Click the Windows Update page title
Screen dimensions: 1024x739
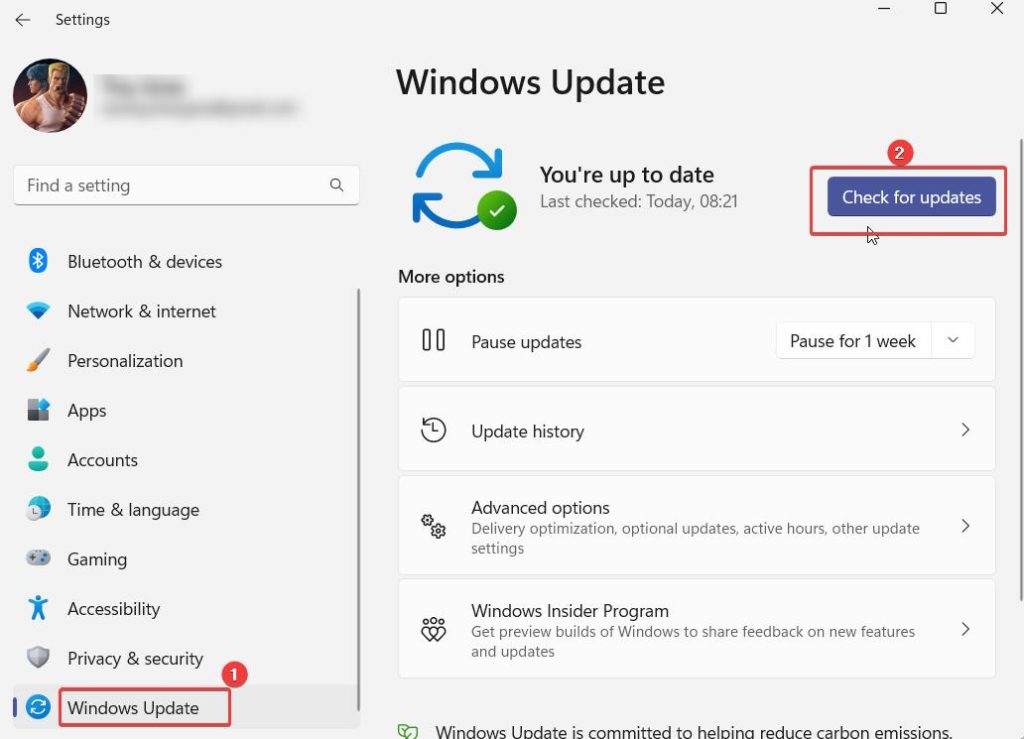530,82
